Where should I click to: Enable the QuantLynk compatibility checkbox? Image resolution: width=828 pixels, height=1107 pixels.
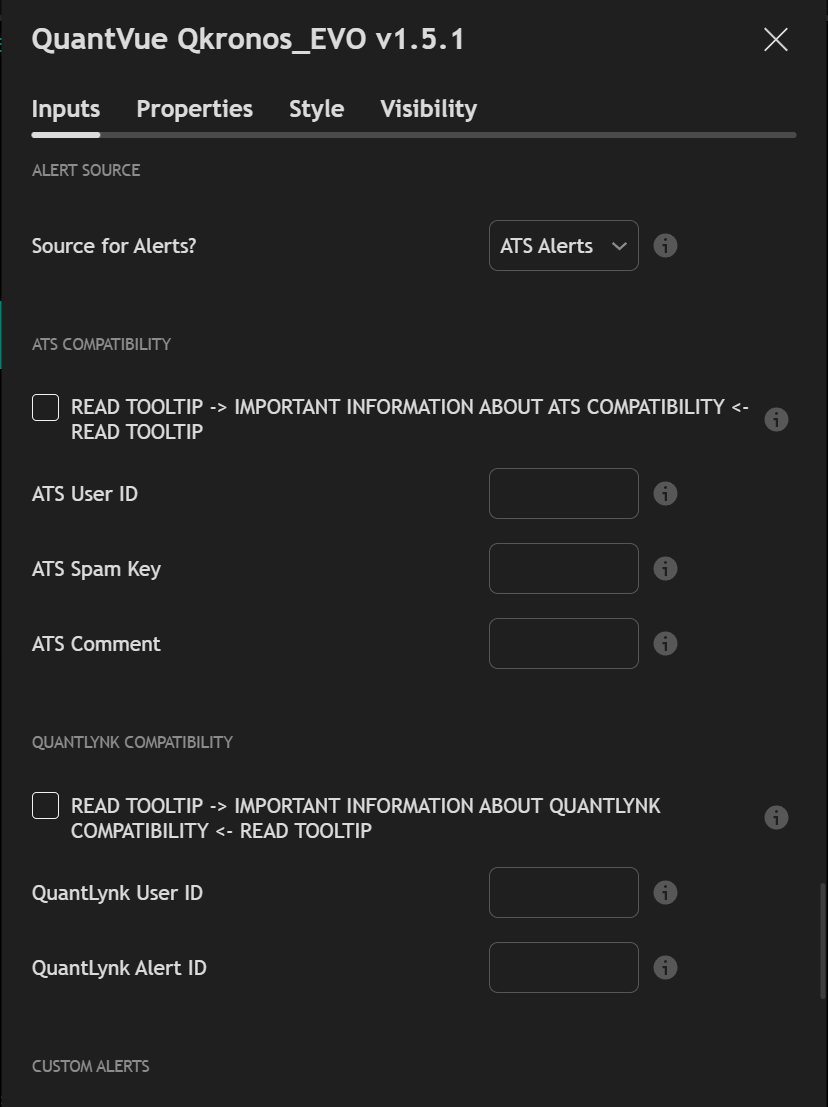pos(45,805)
